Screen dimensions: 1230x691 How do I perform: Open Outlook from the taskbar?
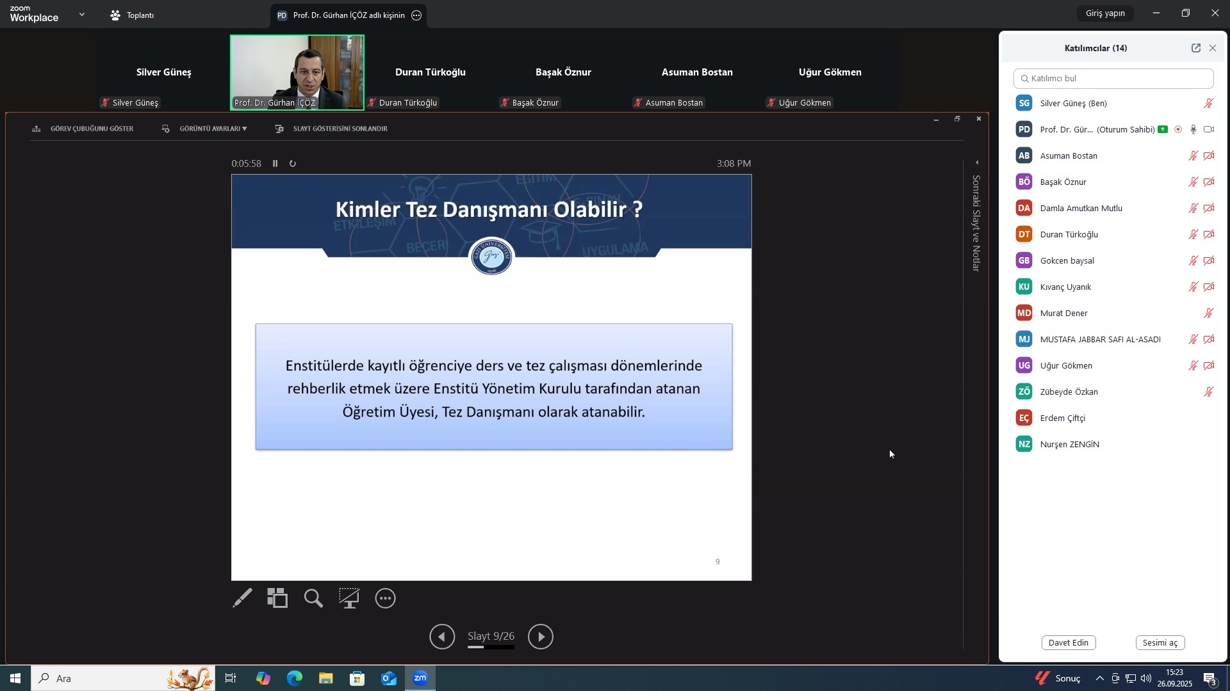point(388,678)
